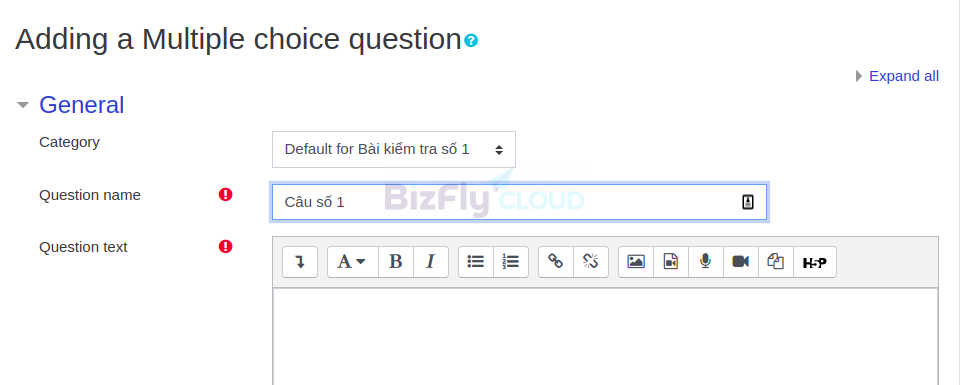Open the paragraph styles font menu
Screen dimensions: 971x385
[352, 262]
